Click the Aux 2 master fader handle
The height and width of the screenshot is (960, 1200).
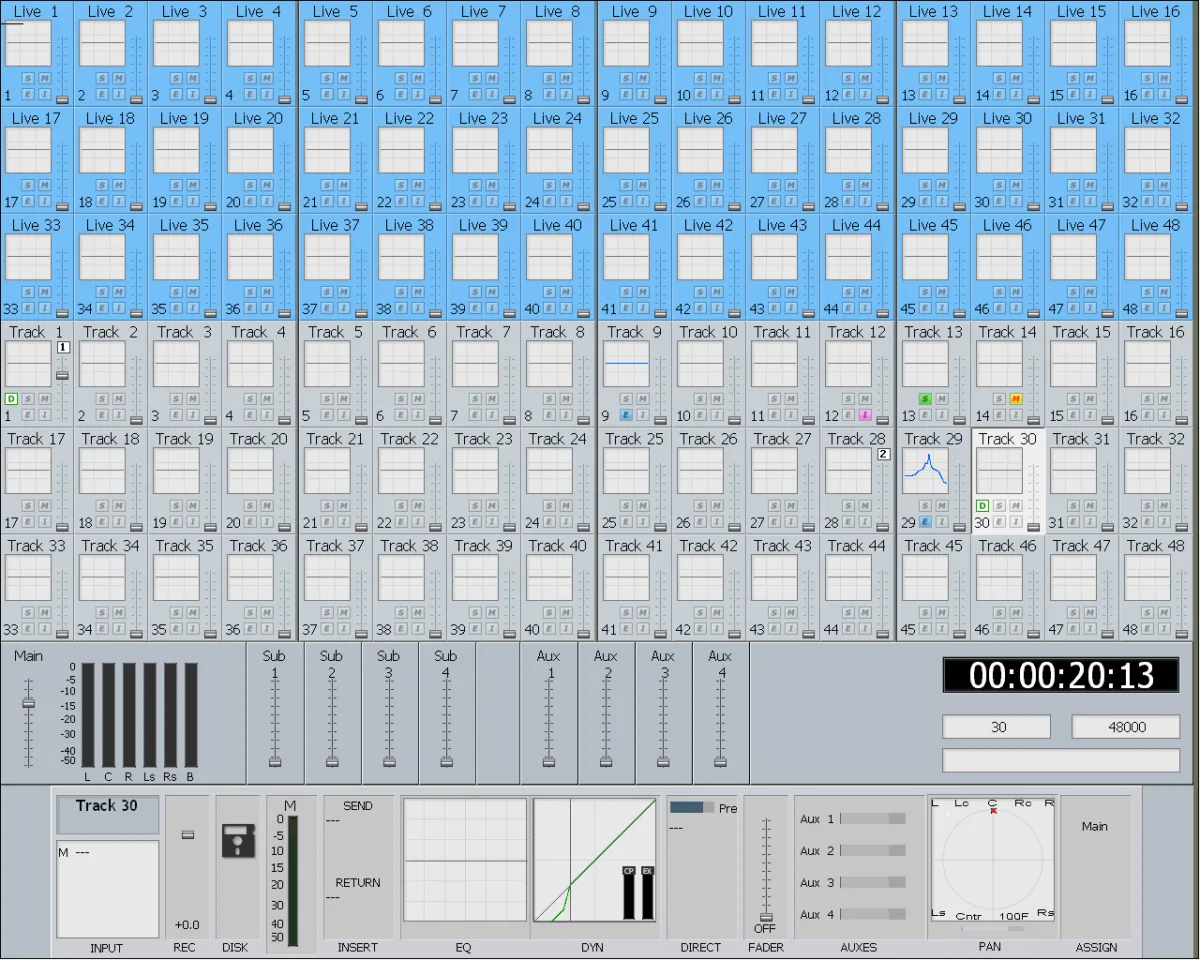[605, 761]
